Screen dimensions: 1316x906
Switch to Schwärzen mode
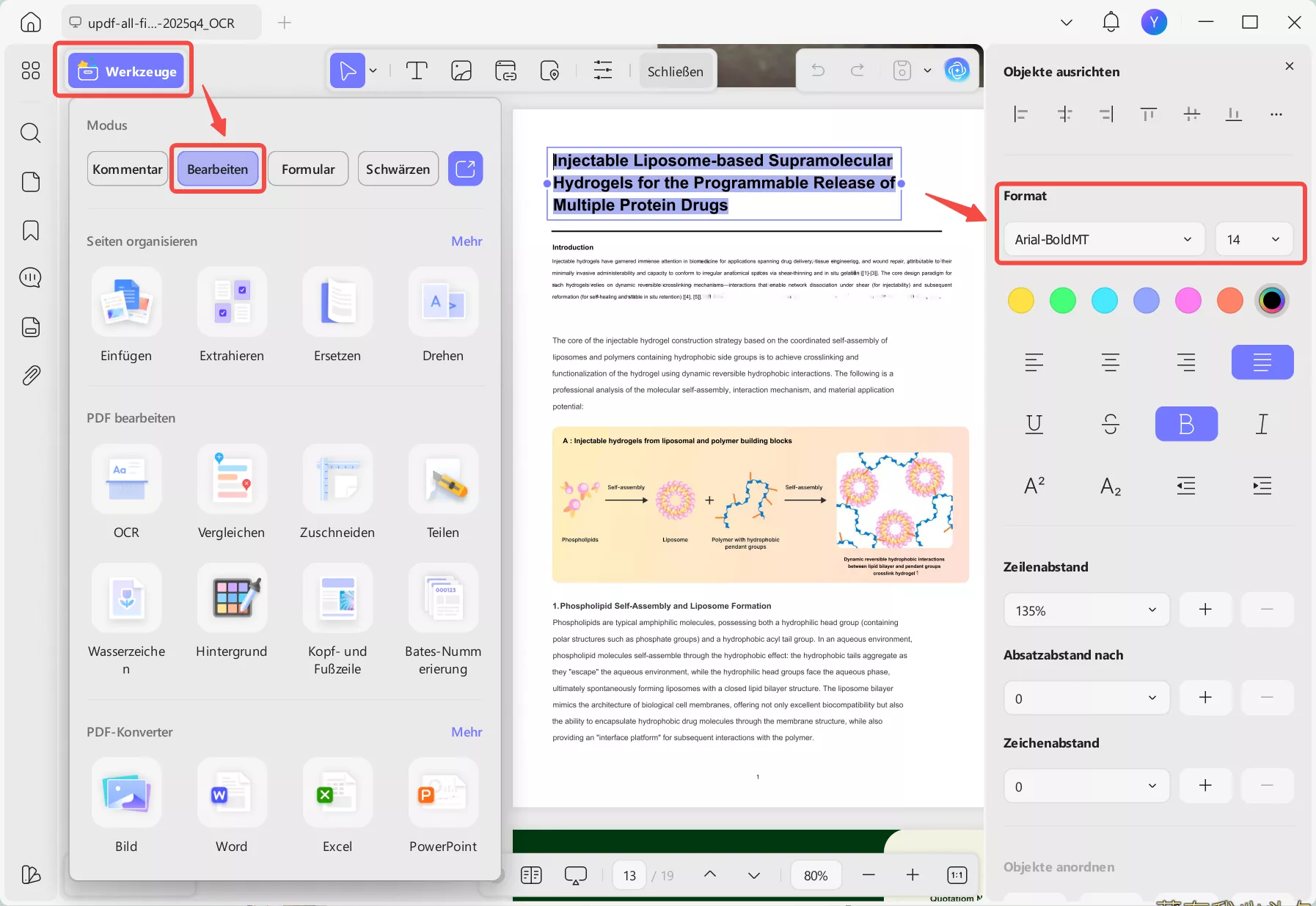398,168
